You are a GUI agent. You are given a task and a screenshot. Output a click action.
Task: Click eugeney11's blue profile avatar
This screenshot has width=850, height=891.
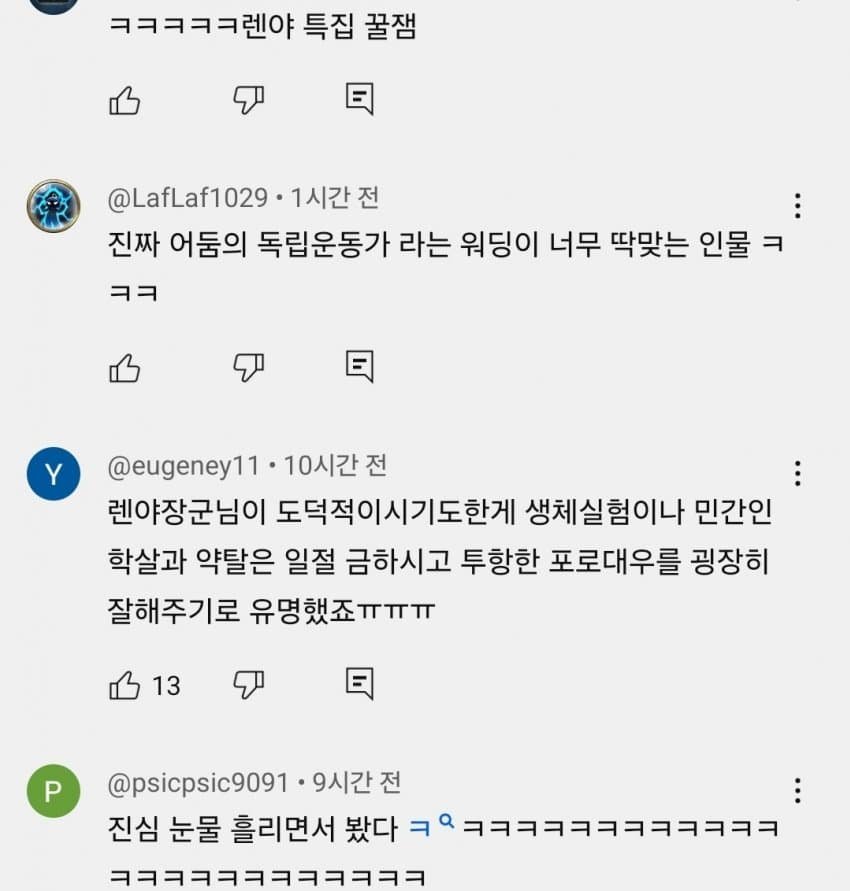(x=52, y=474)
